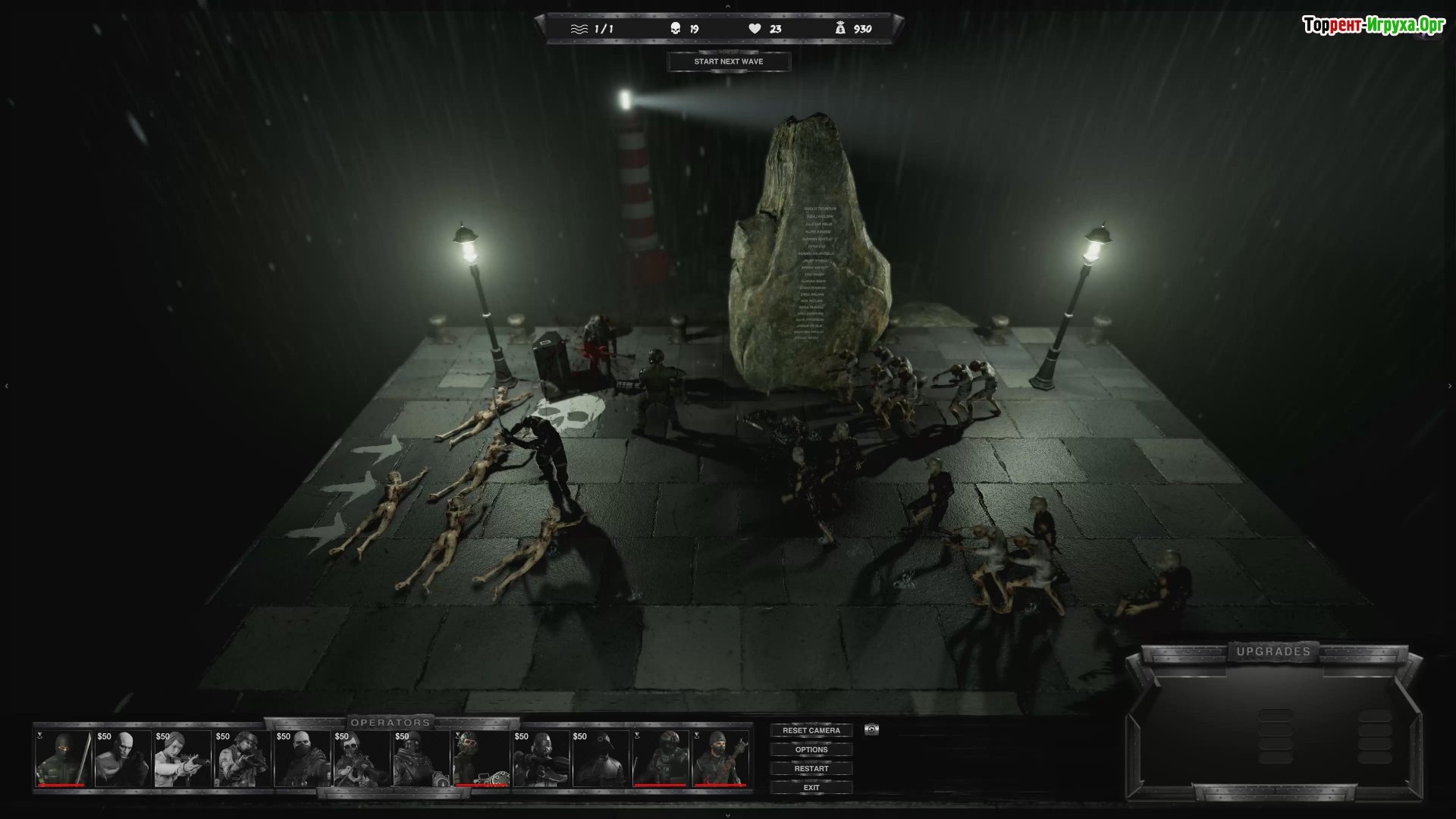This screenshot has width=1456, height=819.
Task: Select the gas-mask minigun operator
Action: 482,758
